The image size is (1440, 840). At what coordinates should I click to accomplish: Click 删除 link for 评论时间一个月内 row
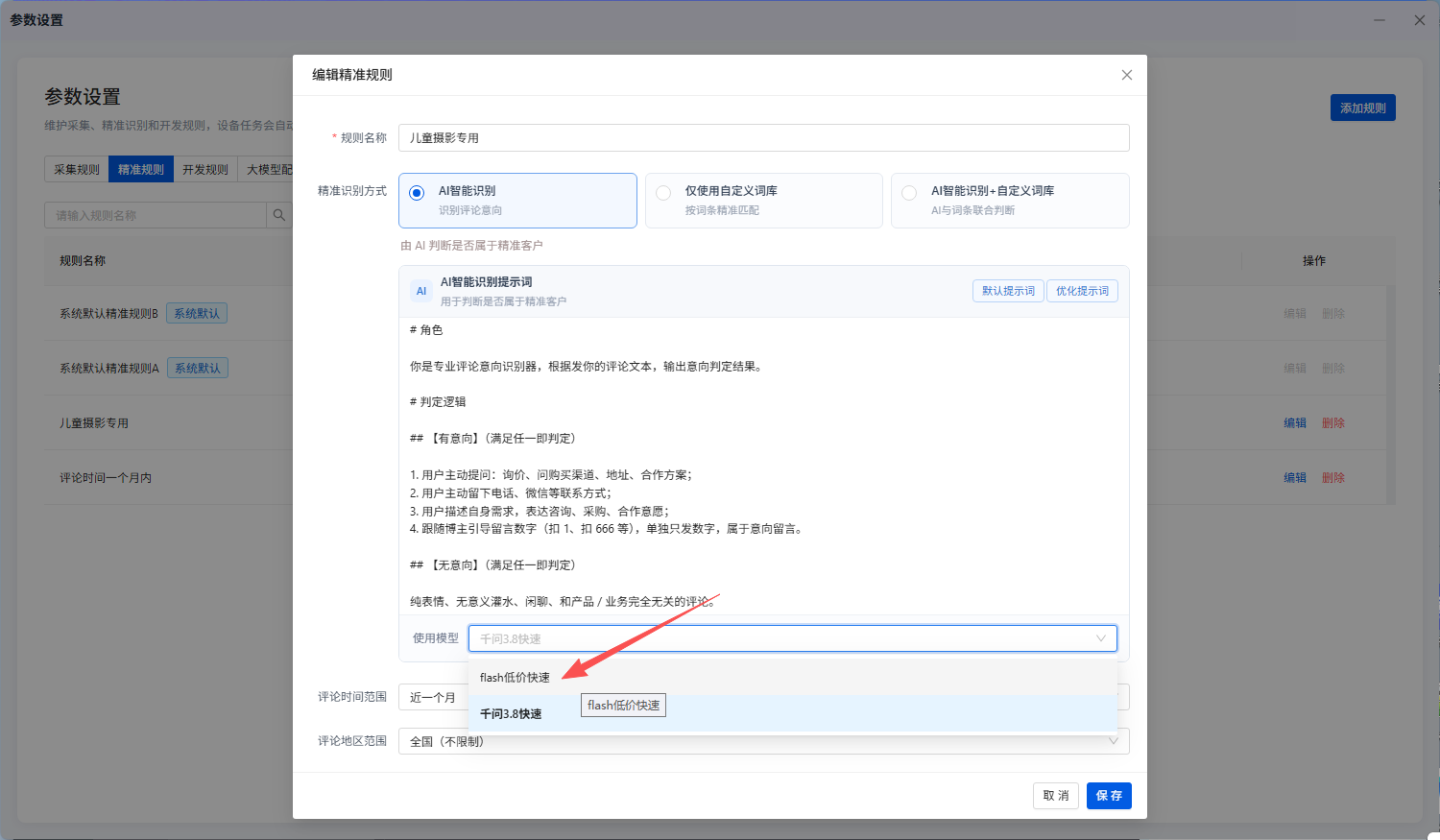point(1332,477)
